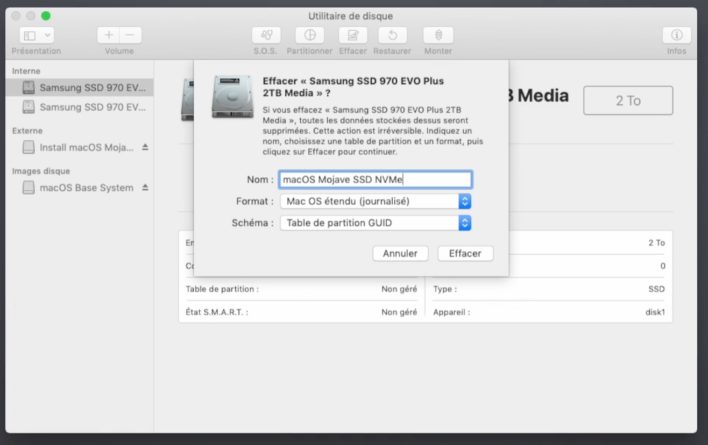Click the hard drive icon in dialog
The height and width of the screenshot is (445, 708).
[x=233, y=97]
